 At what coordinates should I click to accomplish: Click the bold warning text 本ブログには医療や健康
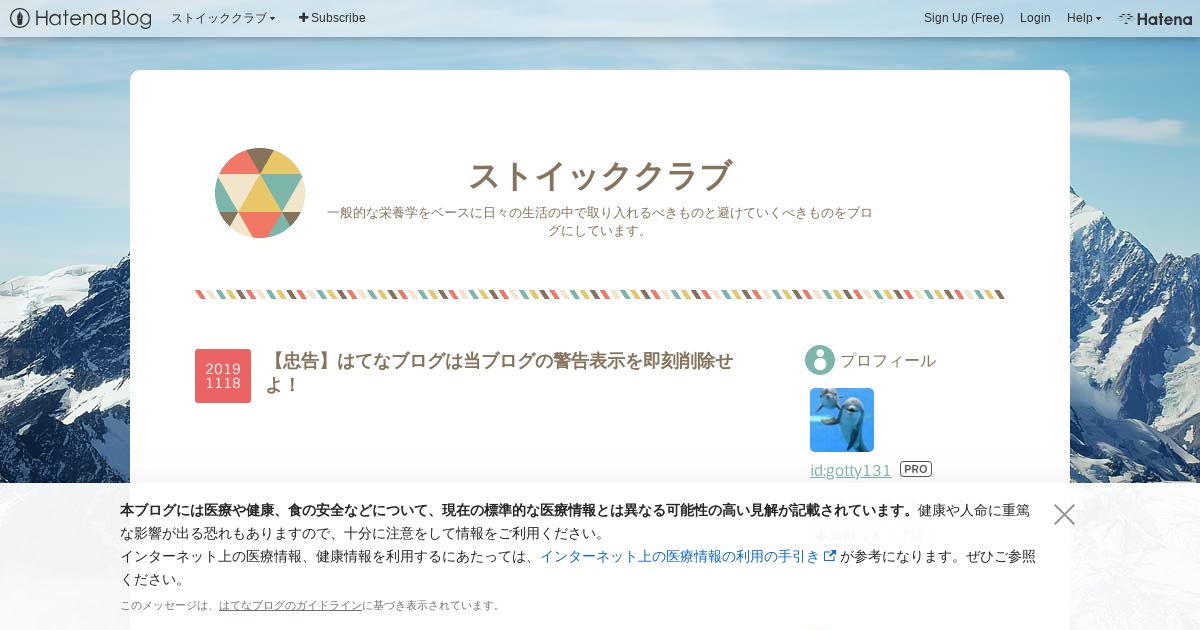coord(516,511)
